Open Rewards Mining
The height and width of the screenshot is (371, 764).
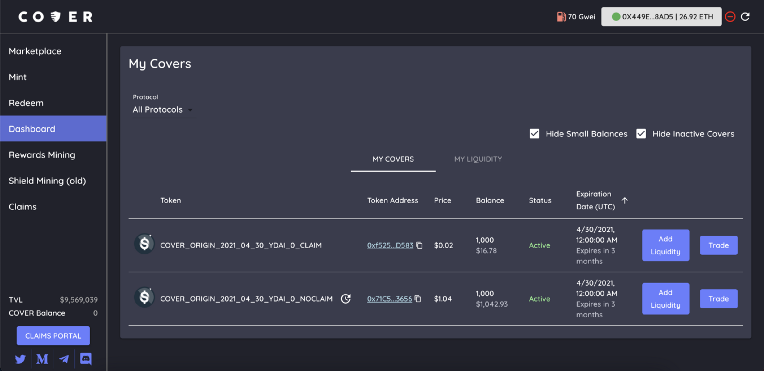coord(53,155)
